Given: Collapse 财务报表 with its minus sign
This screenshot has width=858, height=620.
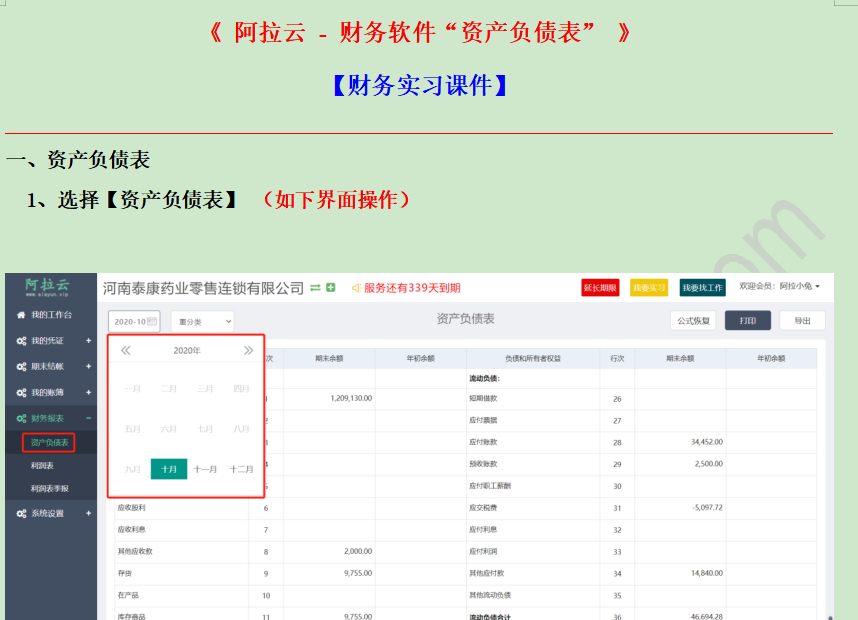Looking at the screenshot, I should point(89,419).
